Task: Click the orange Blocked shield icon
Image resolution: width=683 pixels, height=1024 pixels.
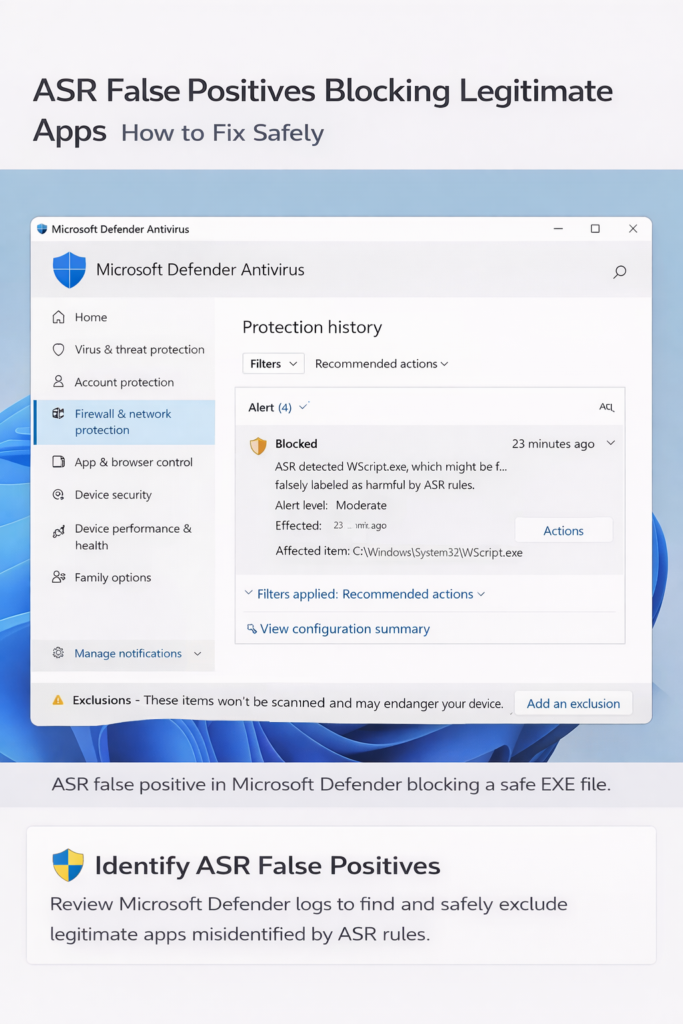Action: coord(259,445)
